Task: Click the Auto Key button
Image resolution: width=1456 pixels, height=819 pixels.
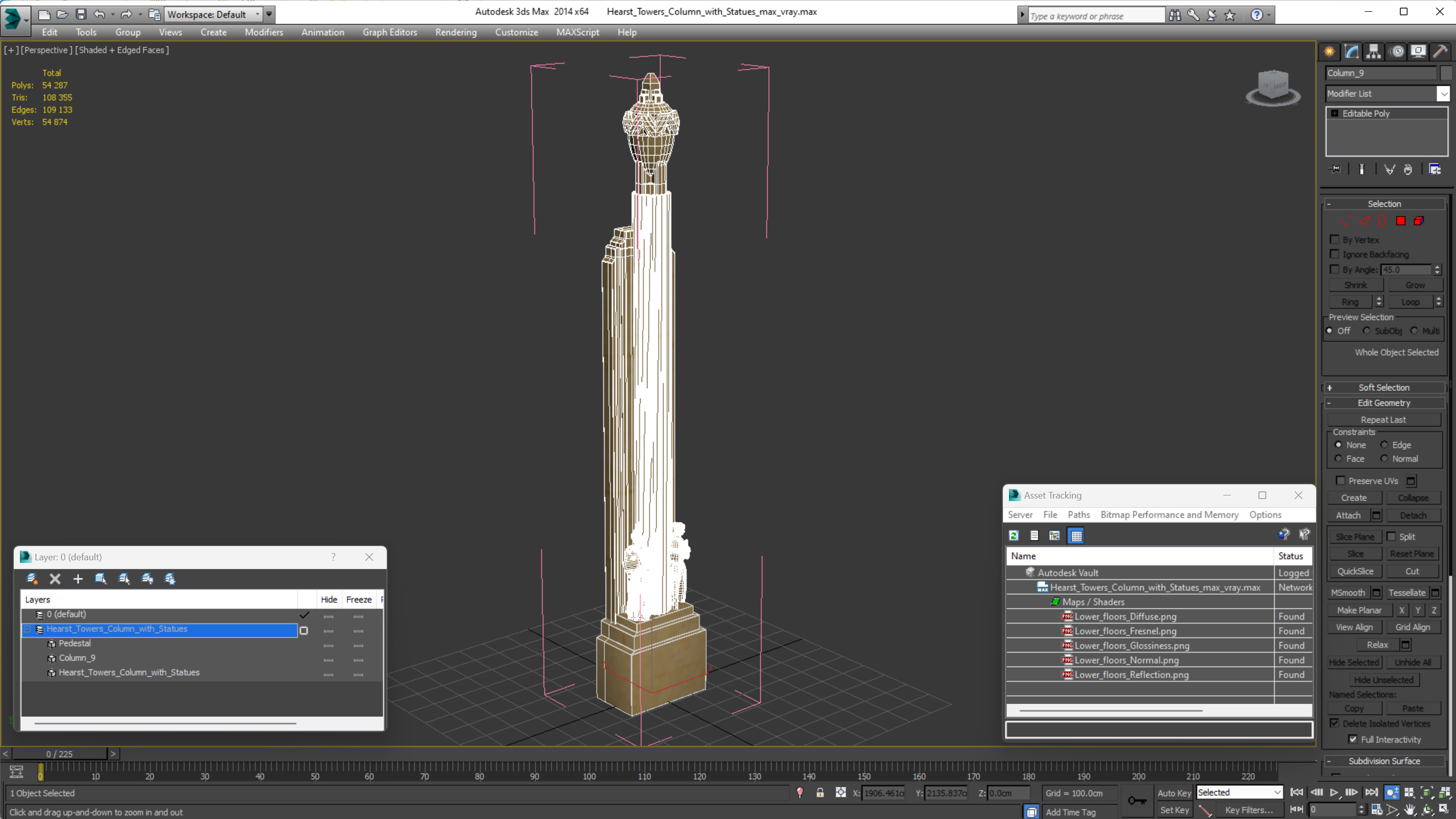Action: pos(1173,792)
